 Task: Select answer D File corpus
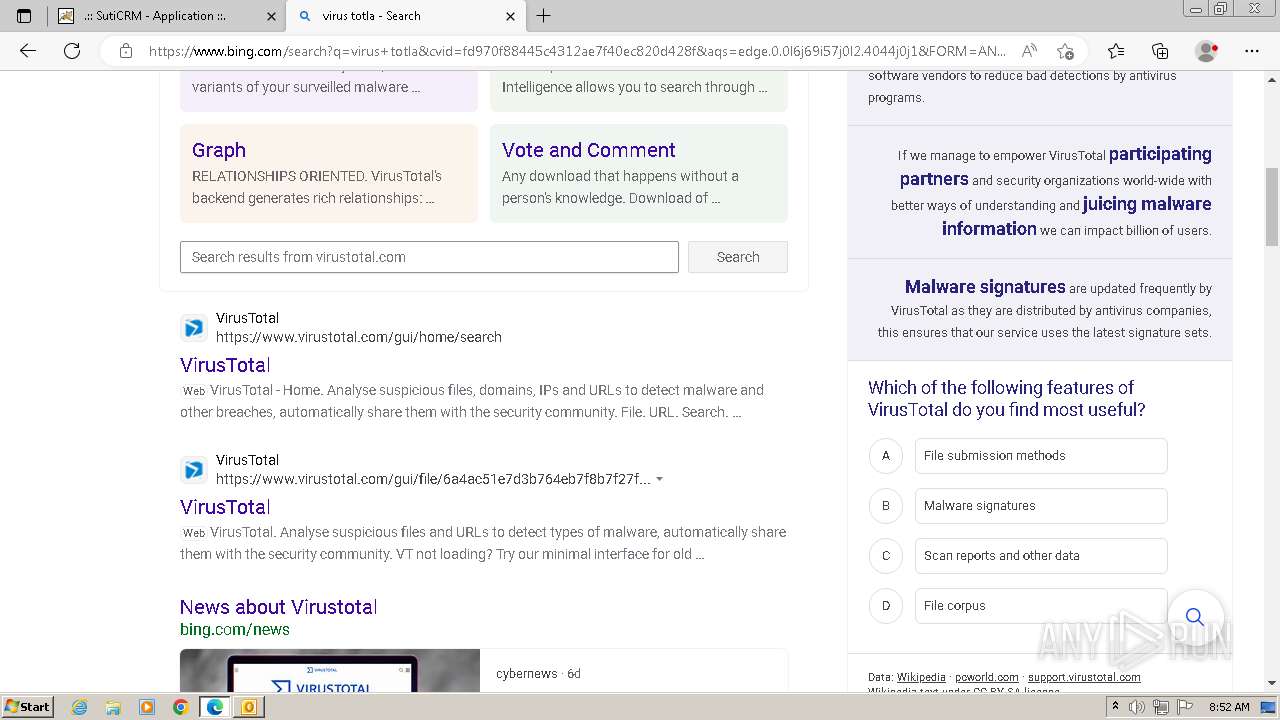pos(885,606)
